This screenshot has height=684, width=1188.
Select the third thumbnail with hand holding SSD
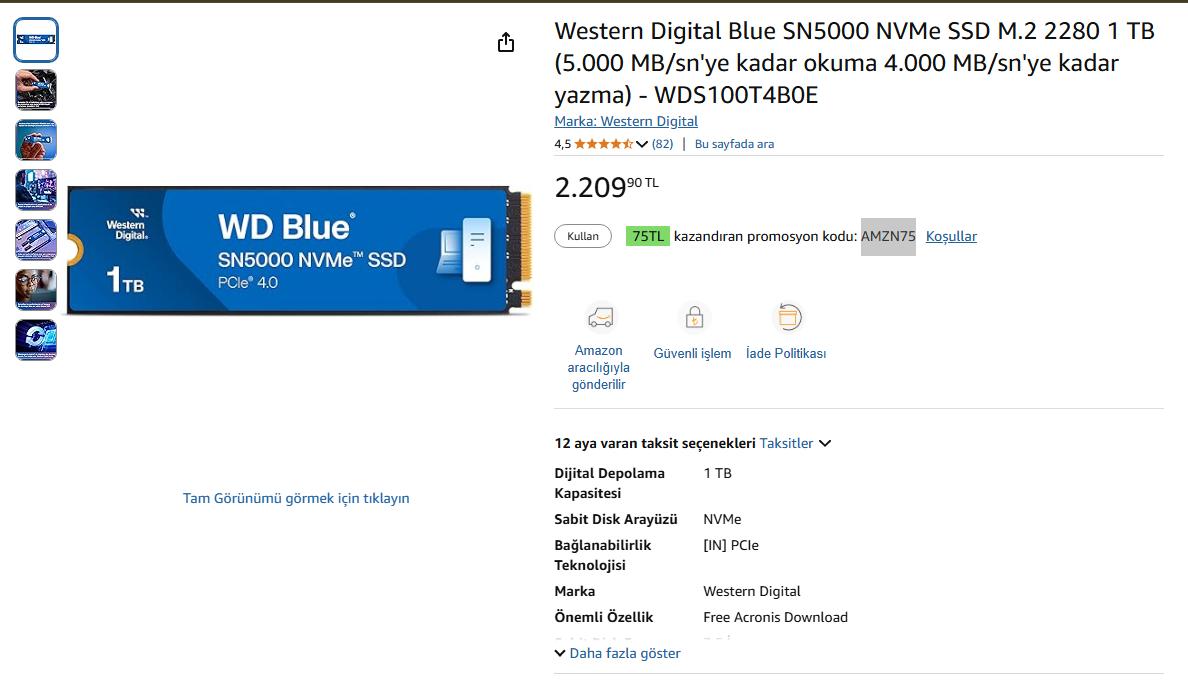[x=36, y=140]
